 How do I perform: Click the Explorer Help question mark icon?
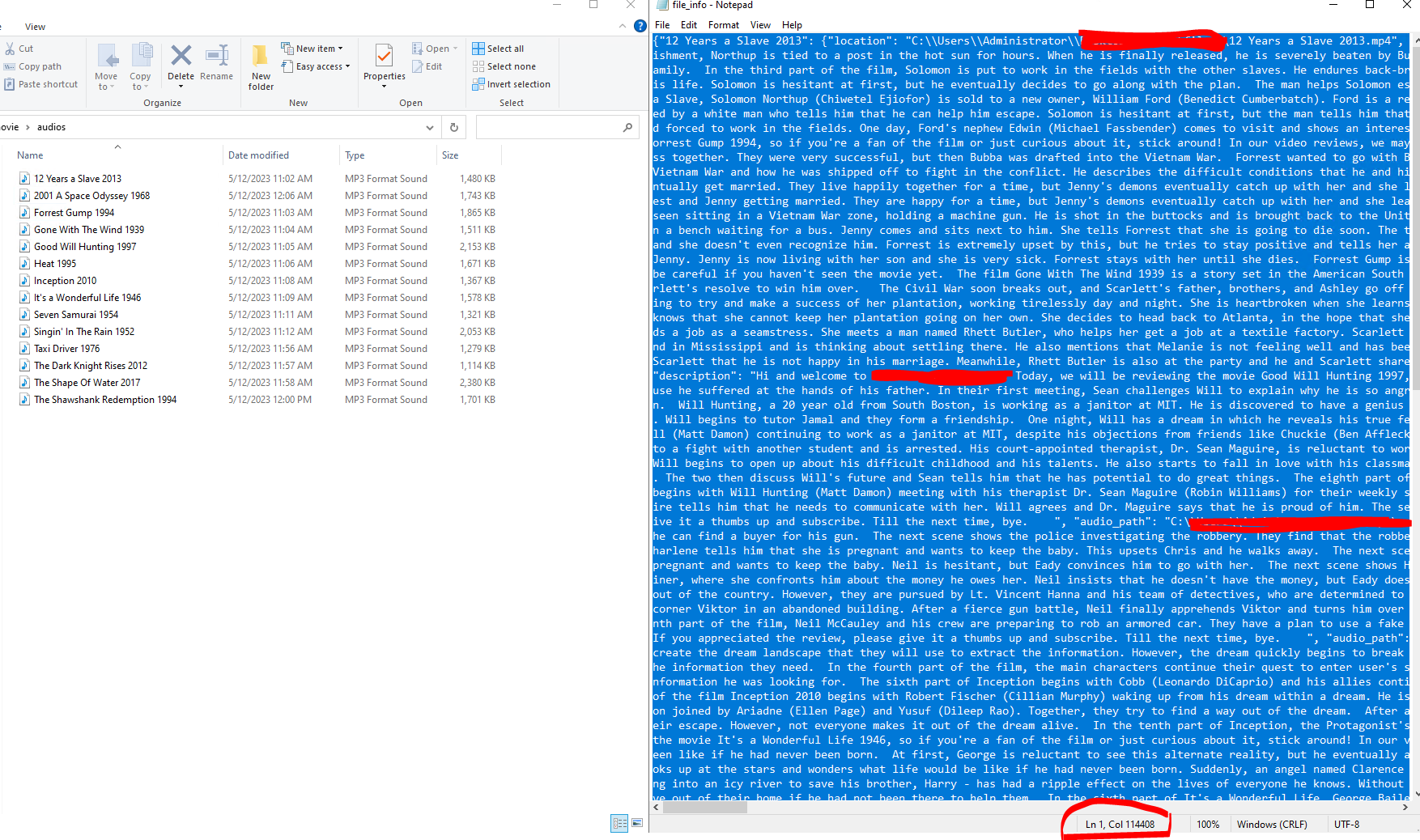point(640,26)
